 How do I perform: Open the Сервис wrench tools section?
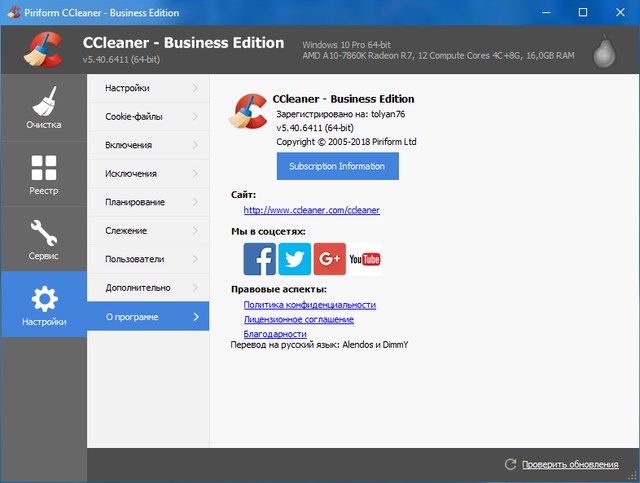[44, 239]
